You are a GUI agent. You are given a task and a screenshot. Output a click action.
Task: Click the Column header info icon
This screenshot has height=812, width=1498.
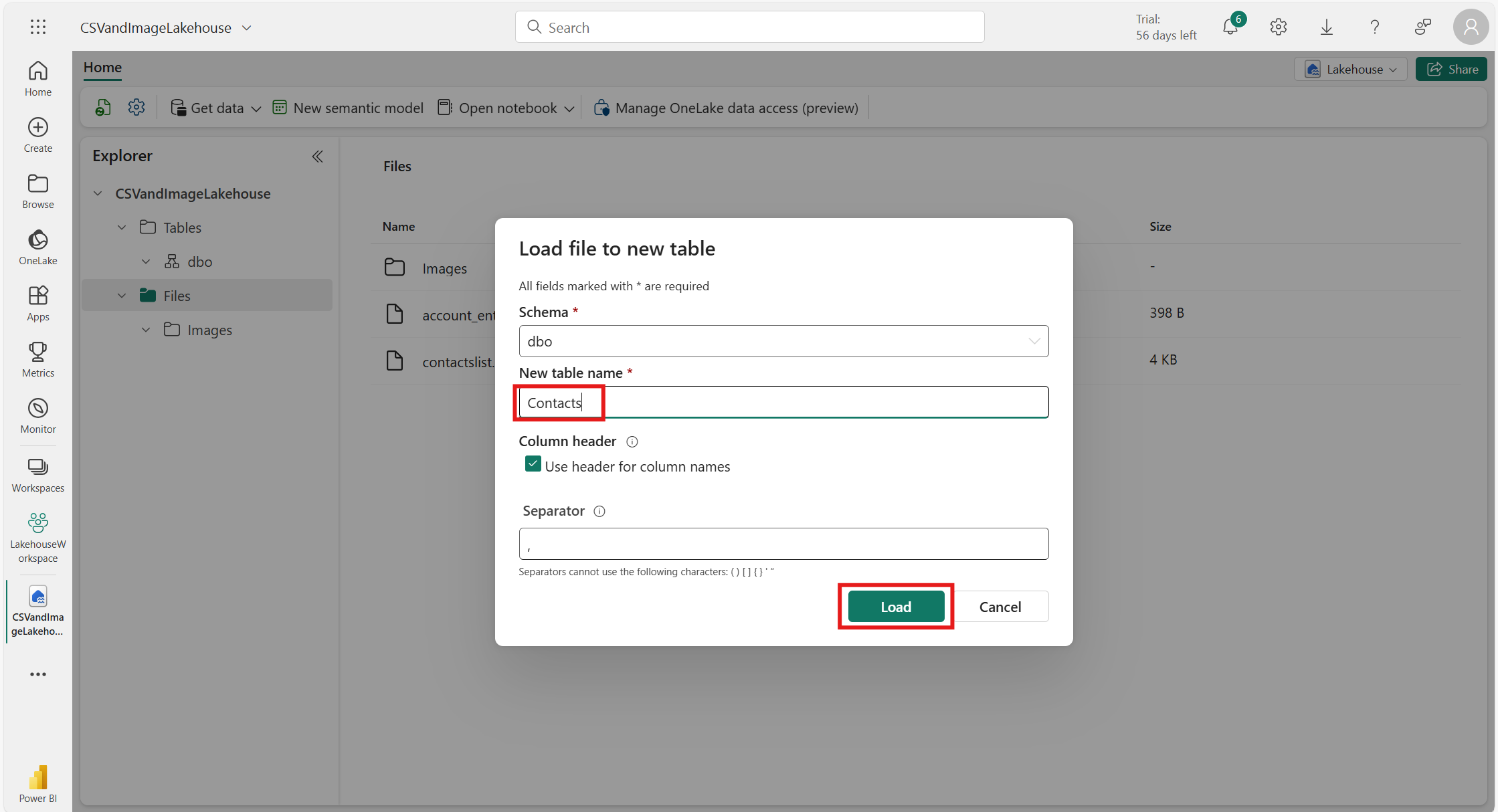(632, 441)
